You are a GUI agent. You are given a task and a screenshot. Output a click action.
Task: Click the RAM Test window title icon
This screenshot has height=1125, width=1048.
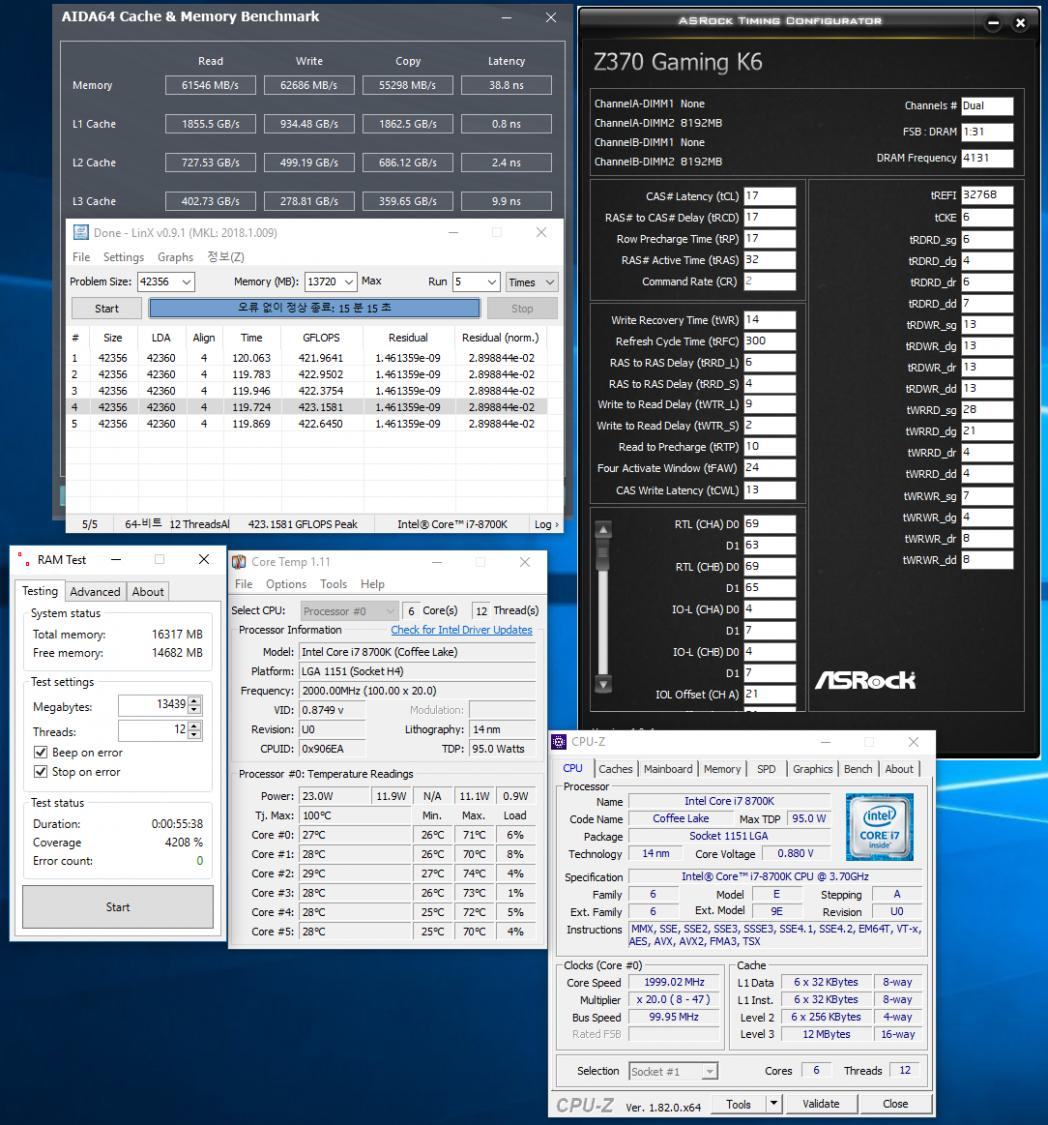click(x=24, y=559)
